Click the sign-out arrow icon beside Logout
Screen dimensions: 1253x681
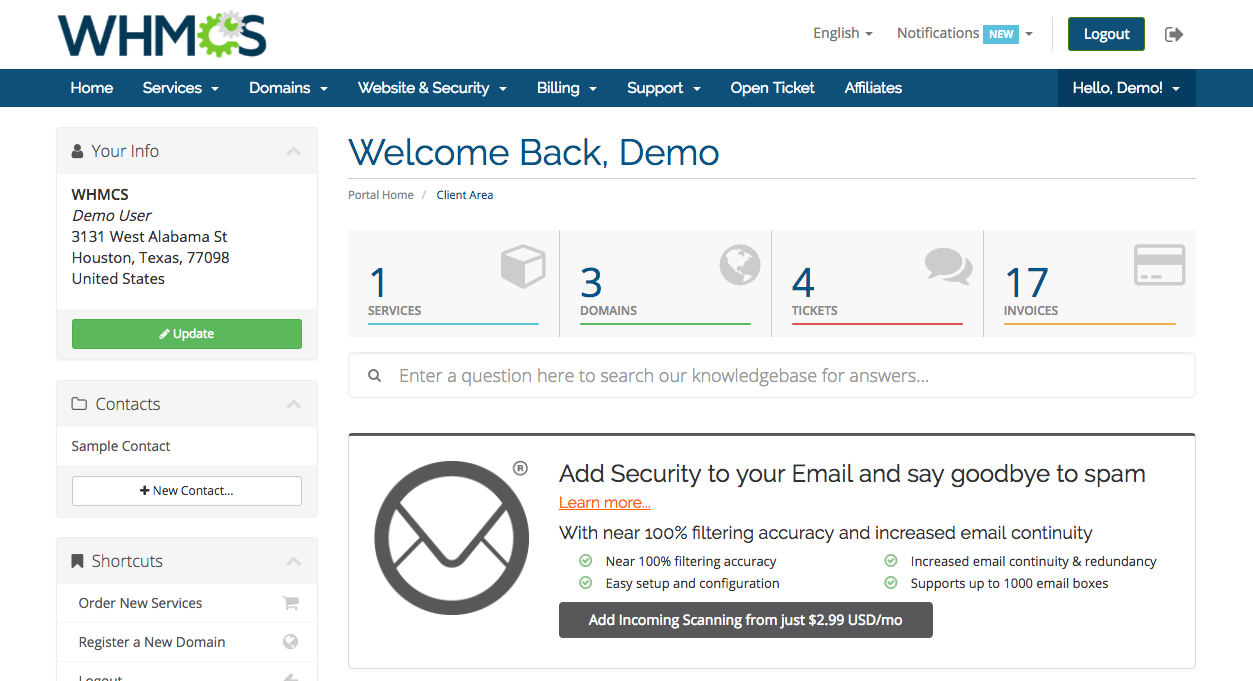pyautogui.click(x=1174, y=34)
